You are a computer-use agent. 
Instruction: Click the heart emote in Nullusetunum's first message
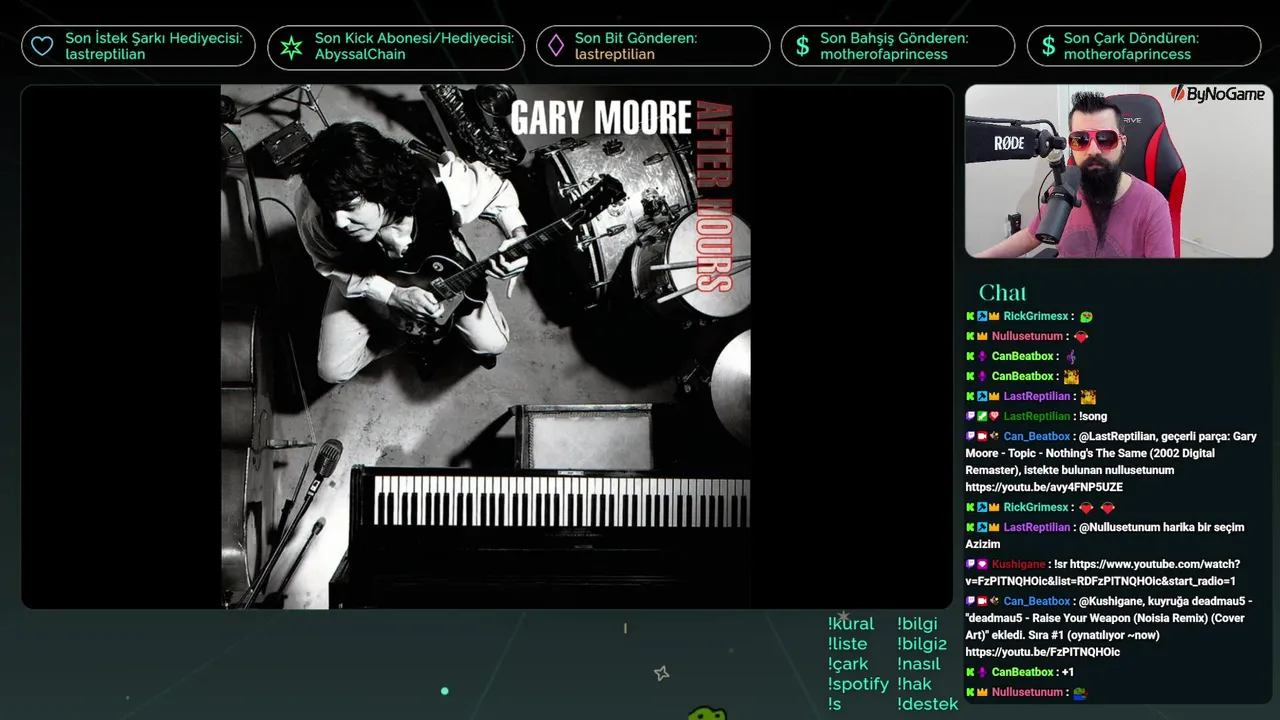click(1081, 337)
